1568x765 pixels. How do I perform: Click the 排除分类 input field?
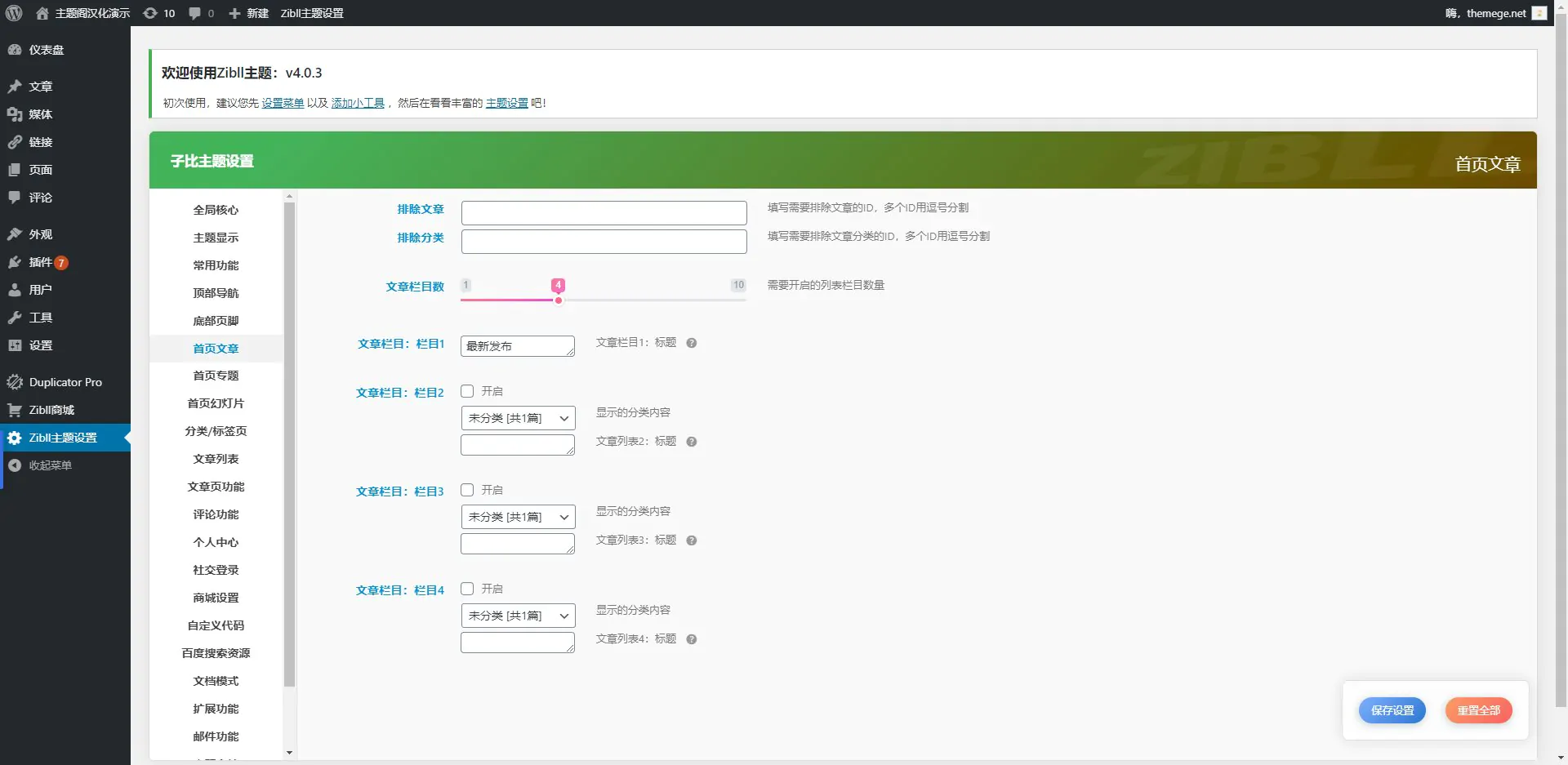[604, 242]
